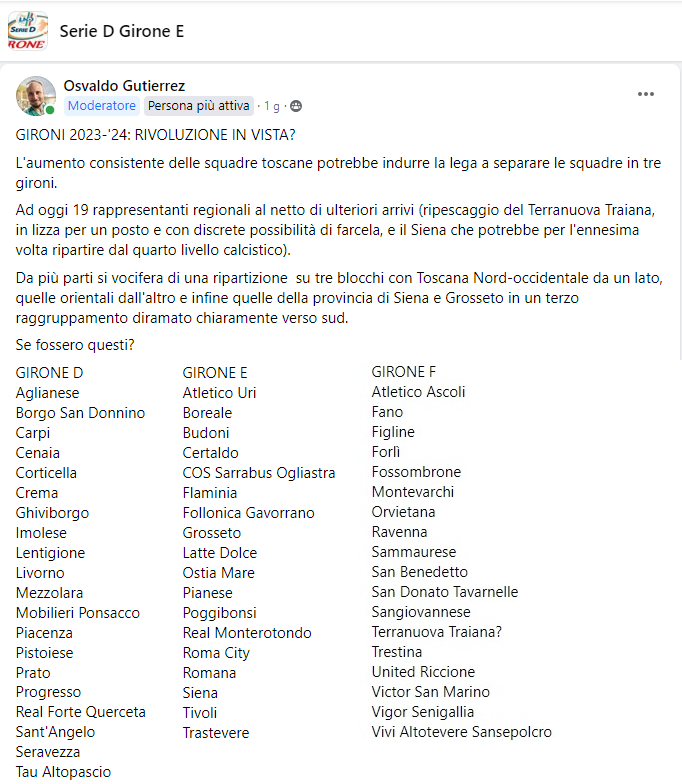Open Osvaldo Gutierrez's profile picture
Viewport: 682px width, 784px height.
(35, 95)
